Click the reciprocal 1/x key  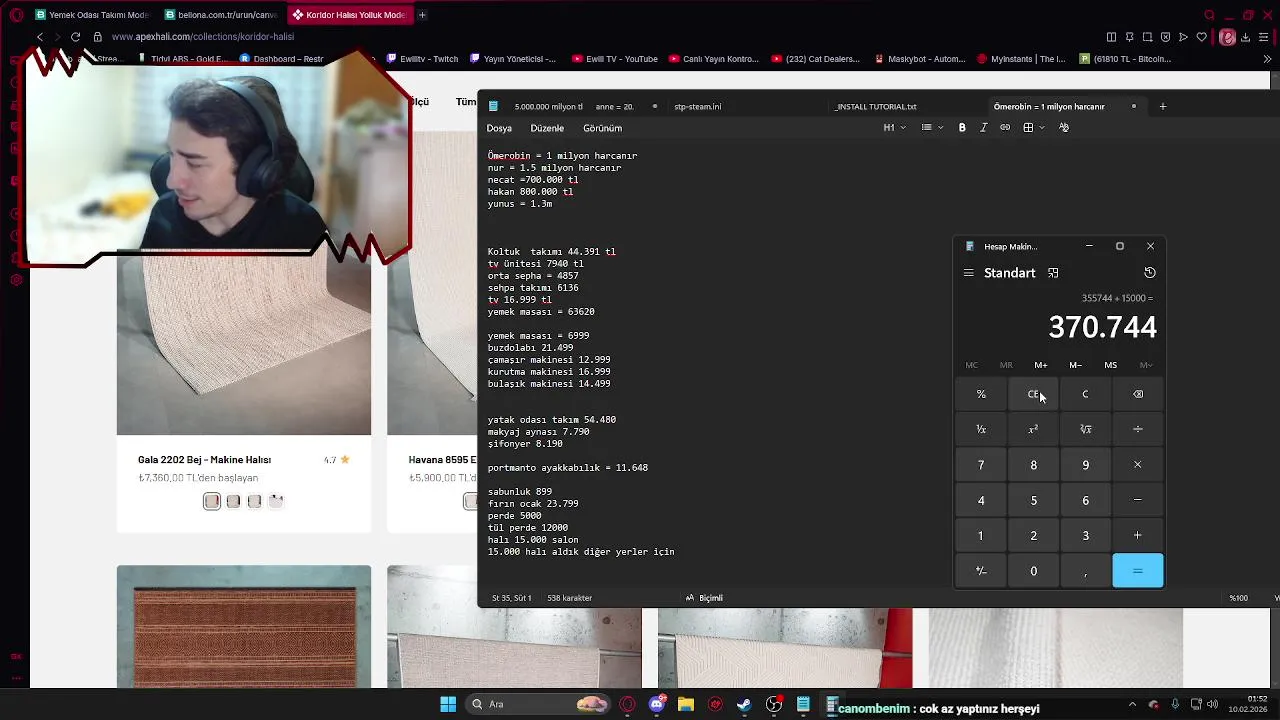pyautogui.click(x=981, y=429)
